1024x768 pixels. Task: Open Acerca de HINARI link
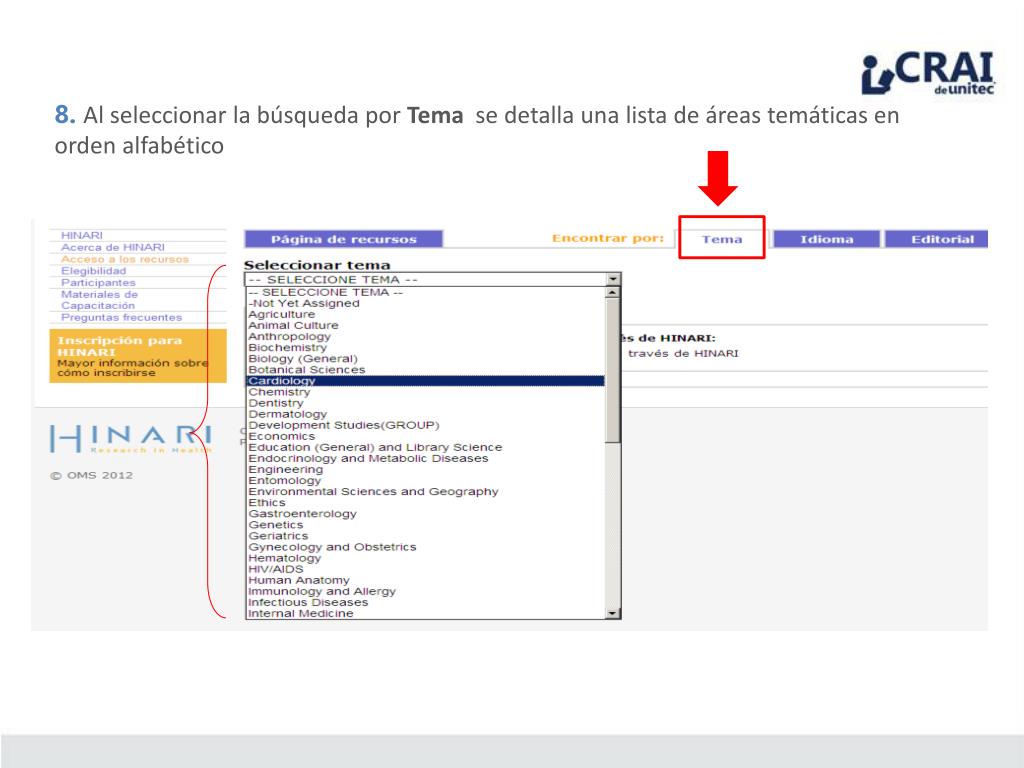[x=113, y=247]
